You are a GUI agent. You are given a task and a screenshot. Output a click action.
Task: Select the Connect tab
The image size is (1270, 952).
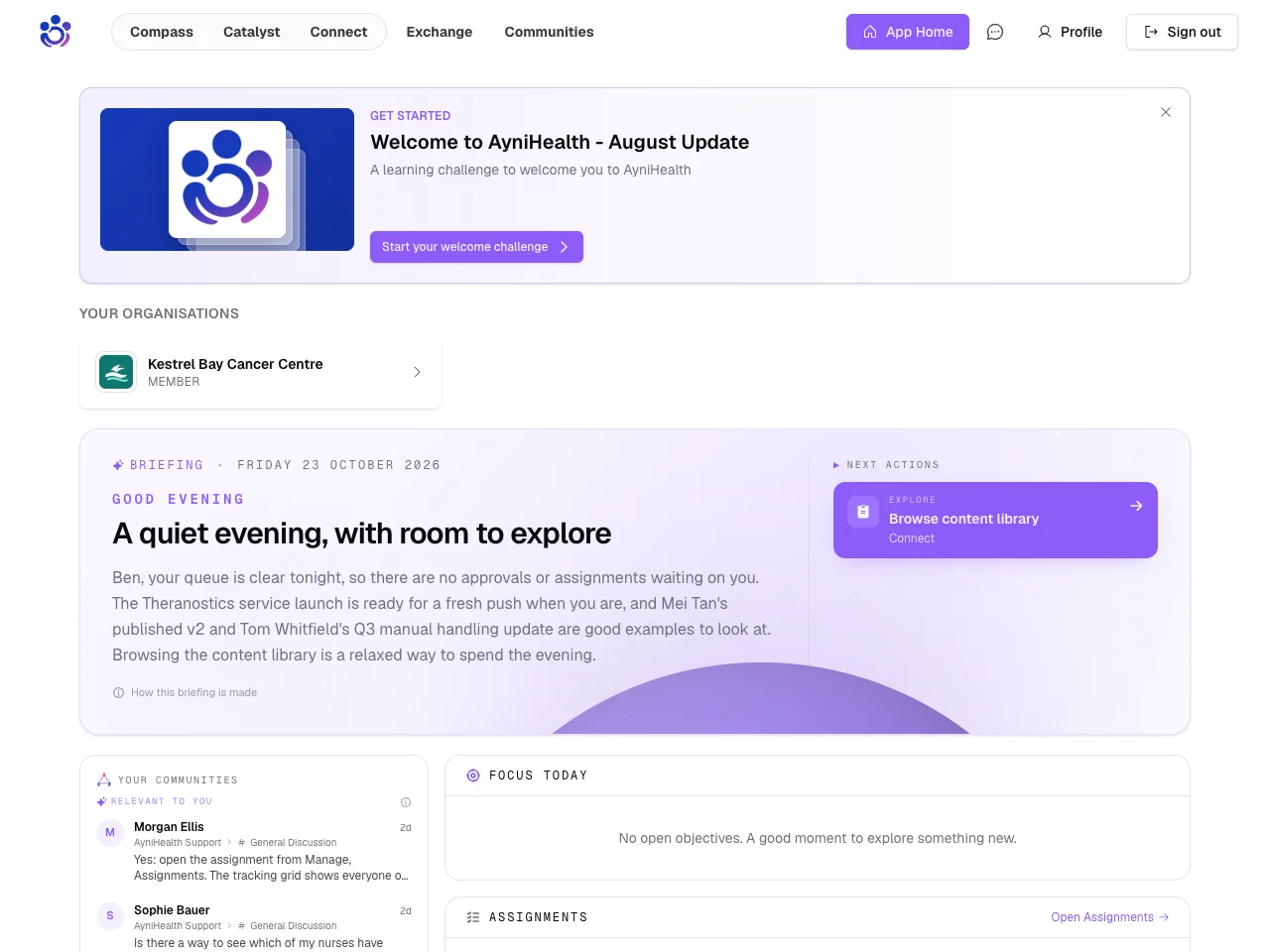[x=338, y=32]
